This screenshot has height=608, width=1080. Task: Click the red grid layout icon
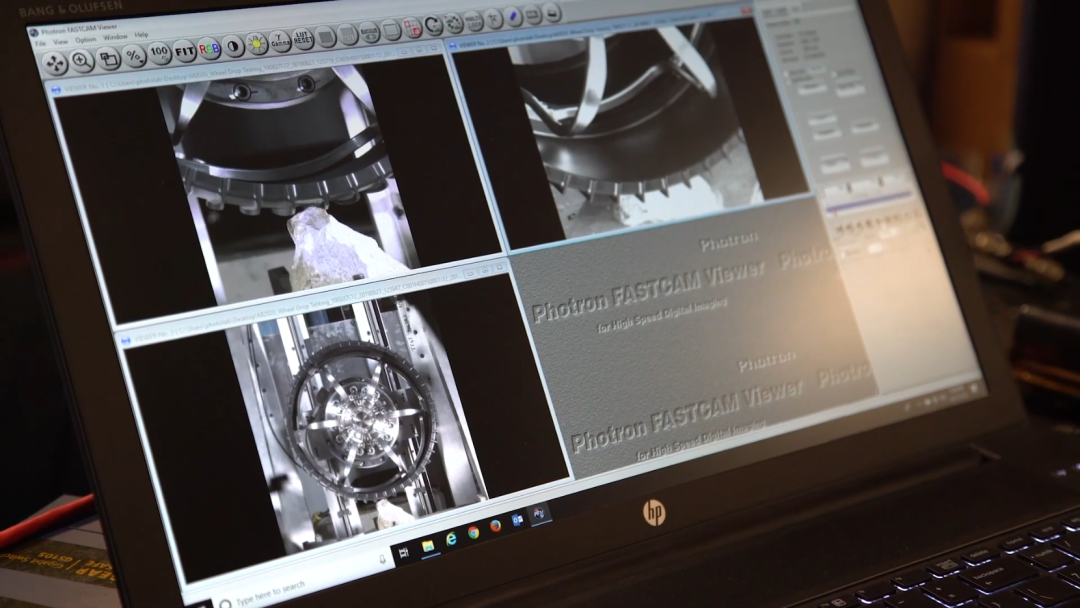(x=412, y=28)
